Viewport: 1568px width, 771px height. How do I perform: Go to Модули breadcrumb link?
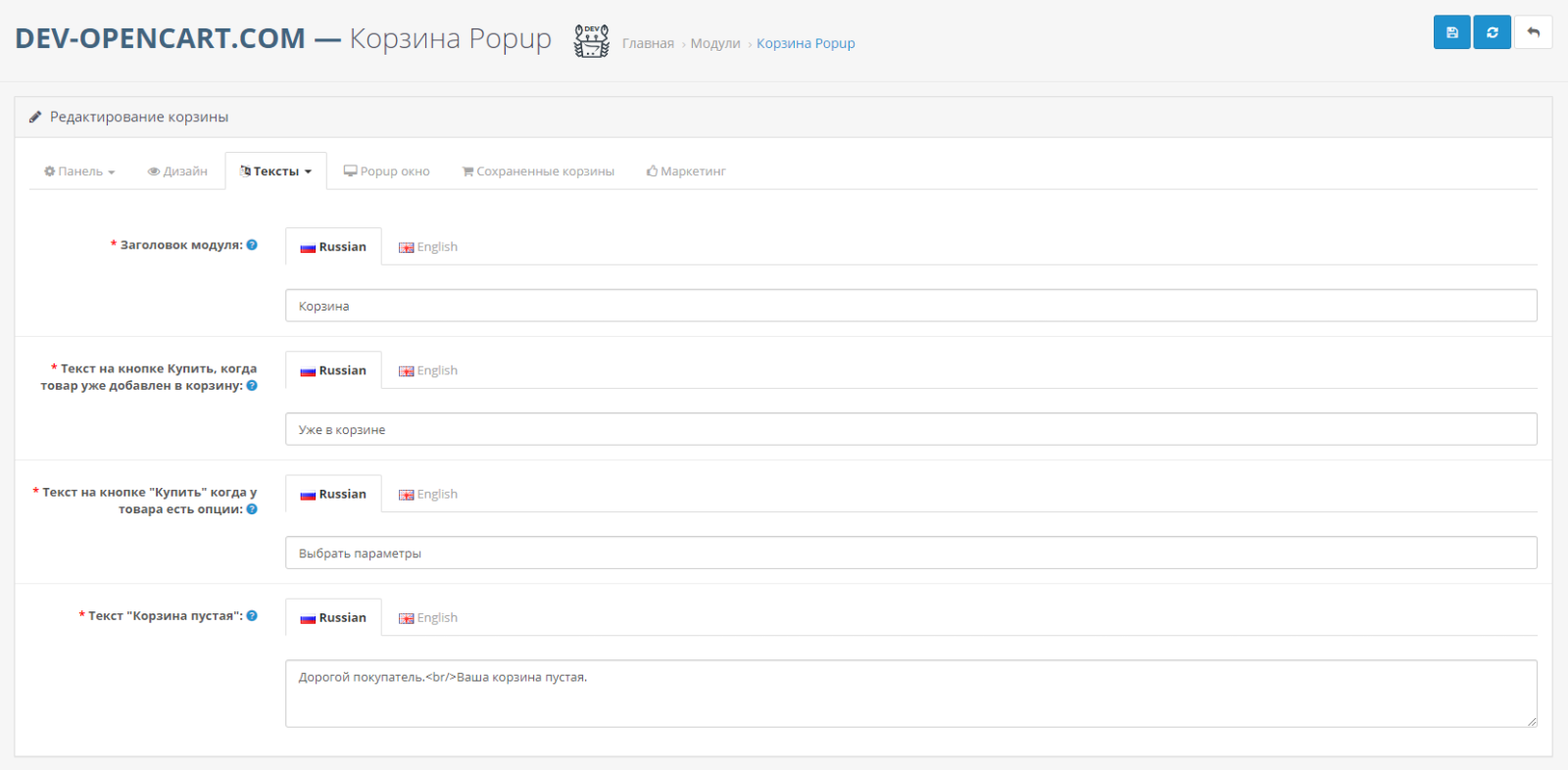pyautogui.click(x=715, y=43)
